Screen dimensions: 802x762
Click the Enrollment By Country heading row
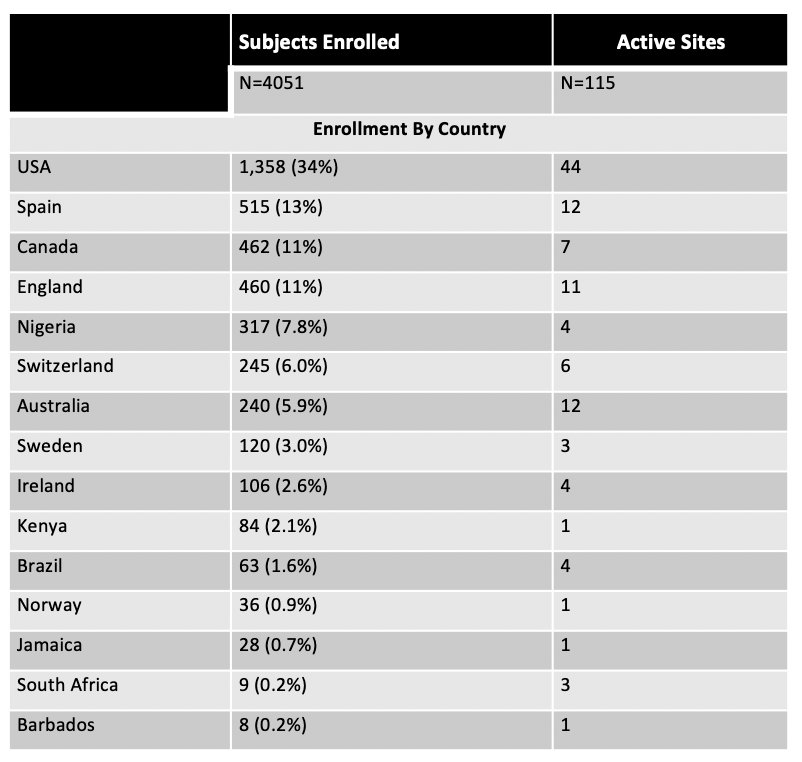pos(398,134)
